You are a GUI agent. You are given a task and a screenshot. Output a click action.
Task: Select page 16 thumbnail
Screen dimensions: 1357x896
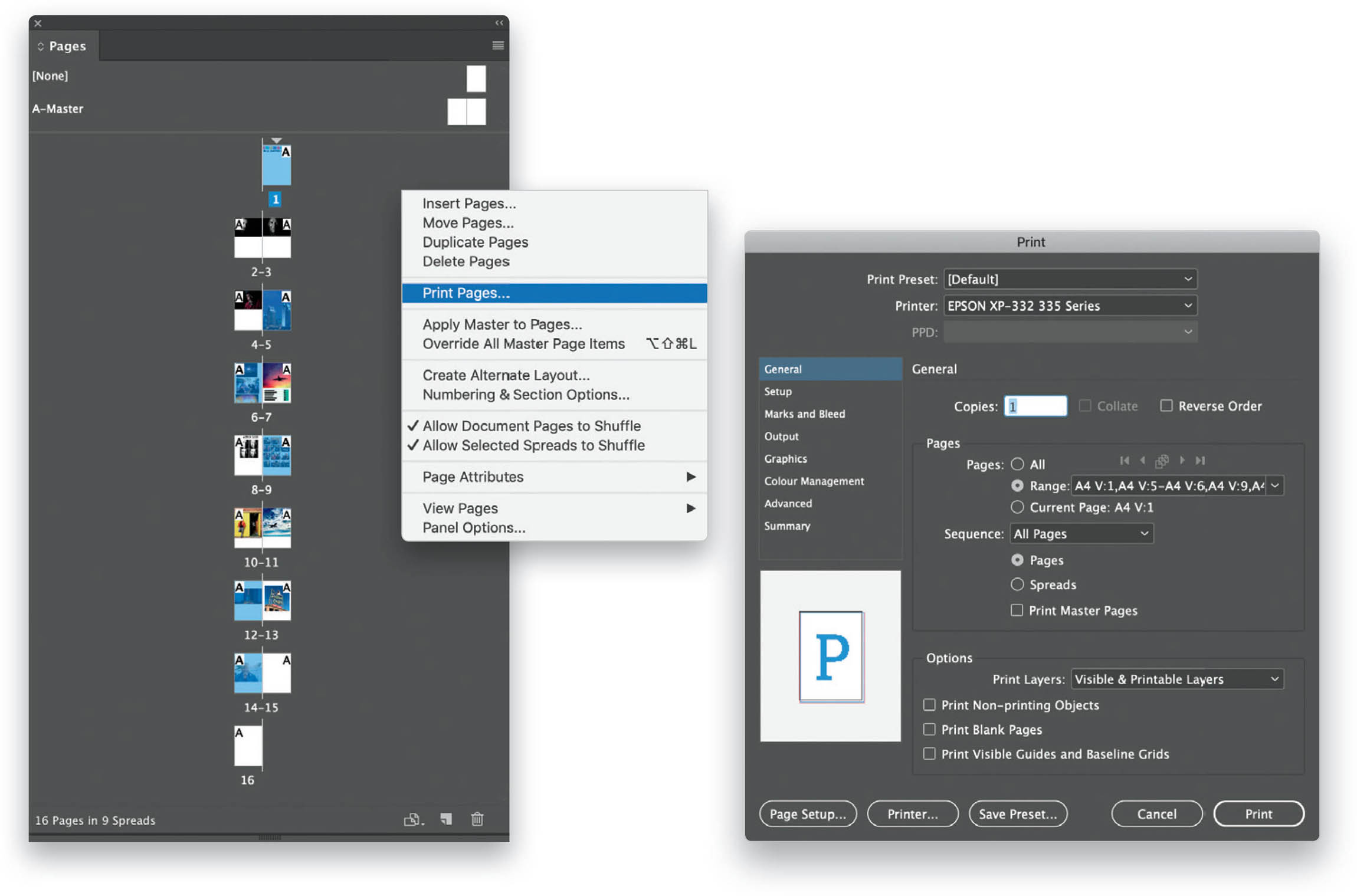248,746
